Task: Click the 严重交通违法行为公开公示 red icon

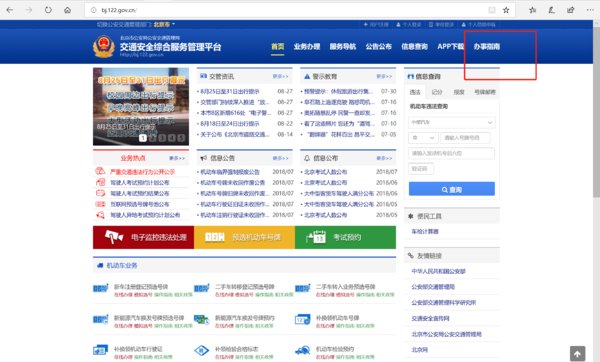Action: pyautogui.click(x=100, y=171)
